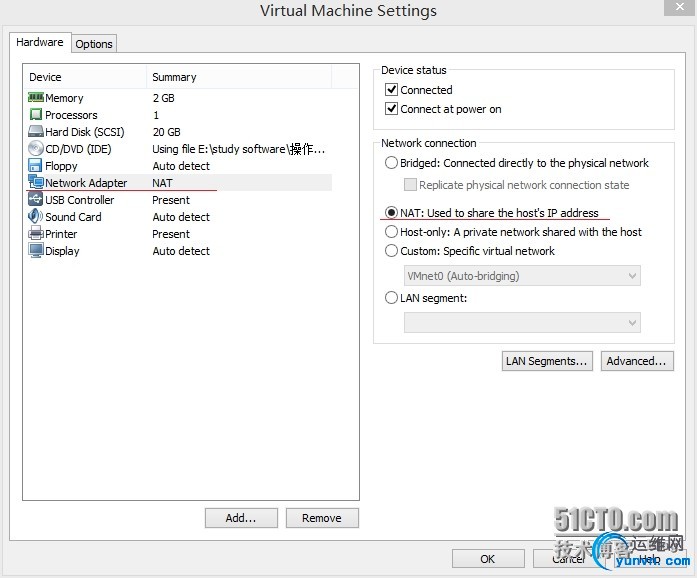Choose LAN segment option

391,297
